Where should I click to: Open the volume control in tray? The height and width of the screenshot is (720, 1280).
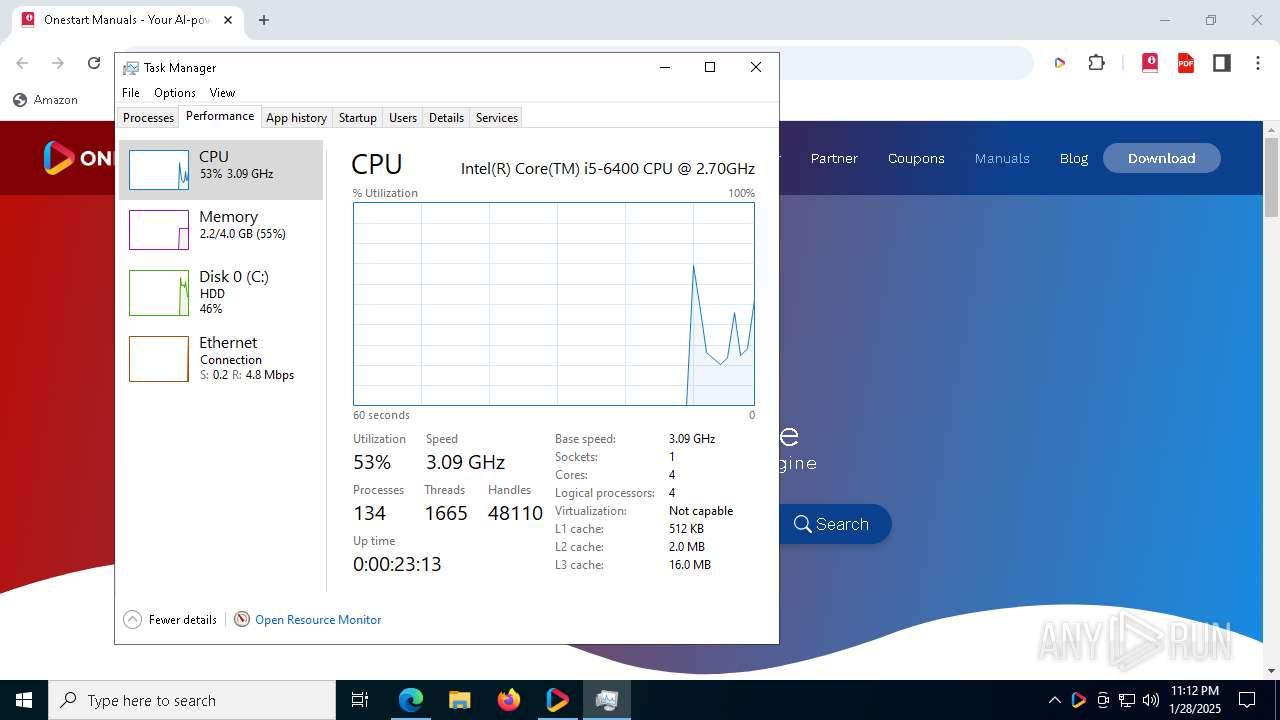point(1151,700)
